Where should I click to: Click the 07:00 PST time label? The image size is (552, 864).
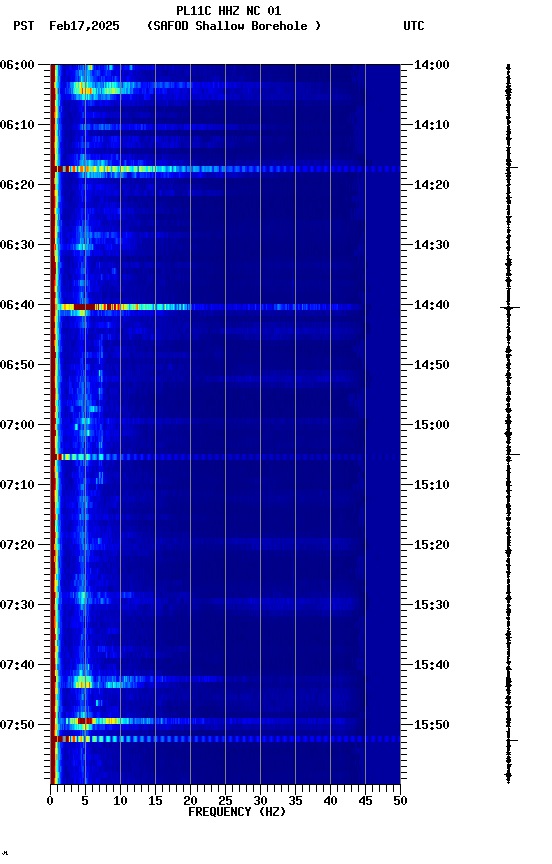(x=17, y=425)
